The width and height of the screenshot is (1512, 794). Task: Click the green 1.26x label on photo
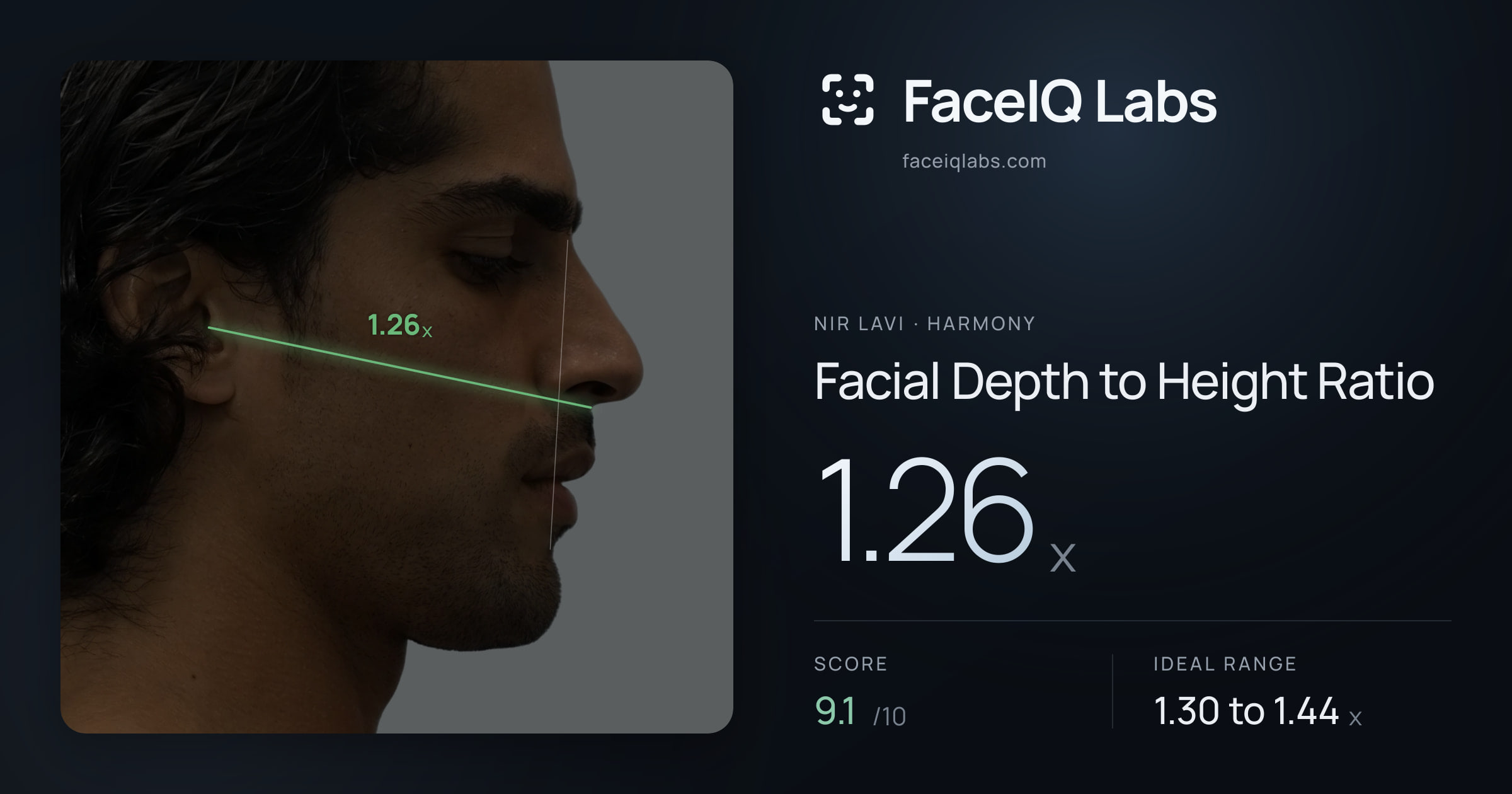pyautogui.click(x=399, y=325)
